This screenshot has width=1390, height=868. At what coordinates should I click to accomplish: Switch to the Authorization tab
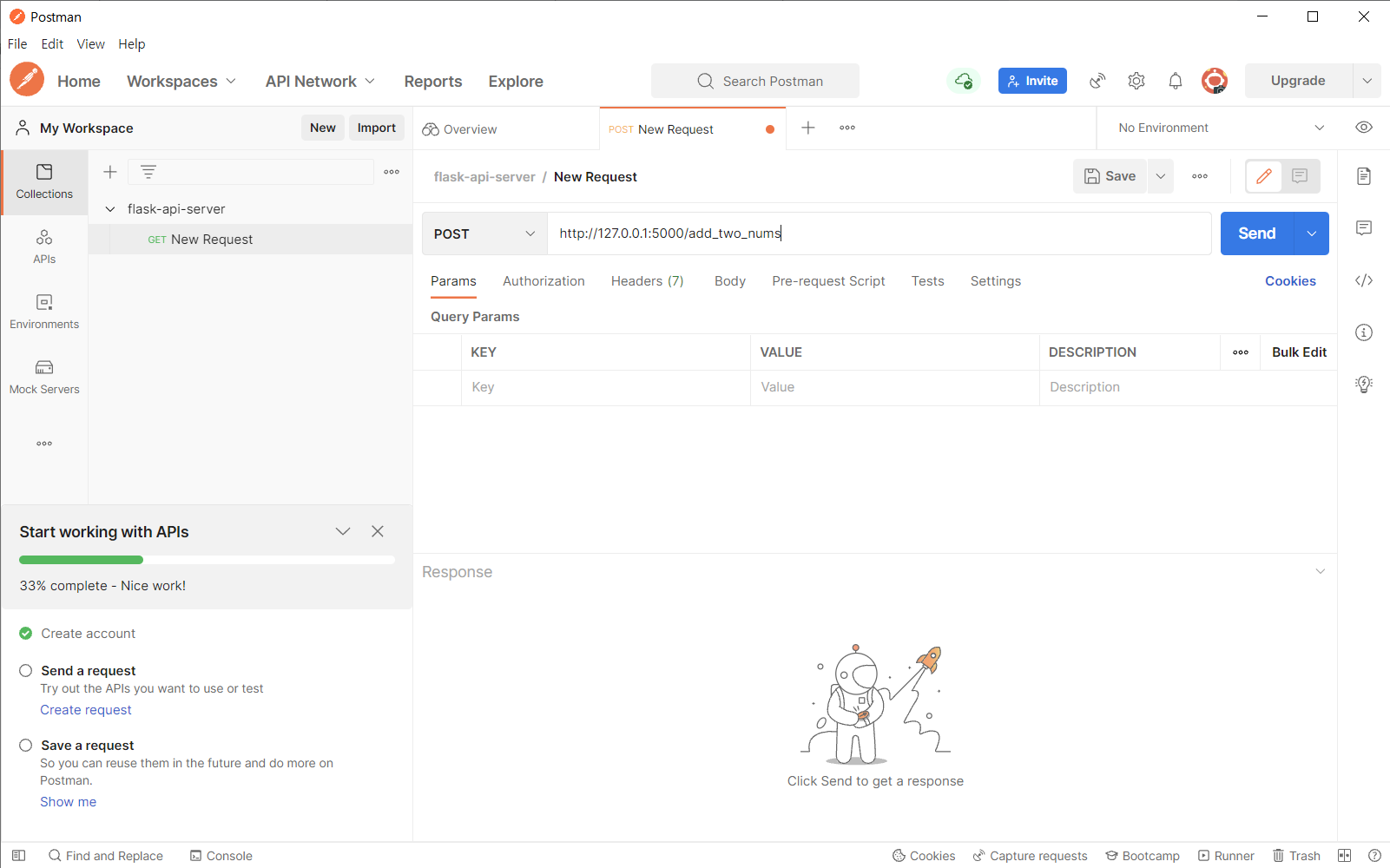(543, 281)
